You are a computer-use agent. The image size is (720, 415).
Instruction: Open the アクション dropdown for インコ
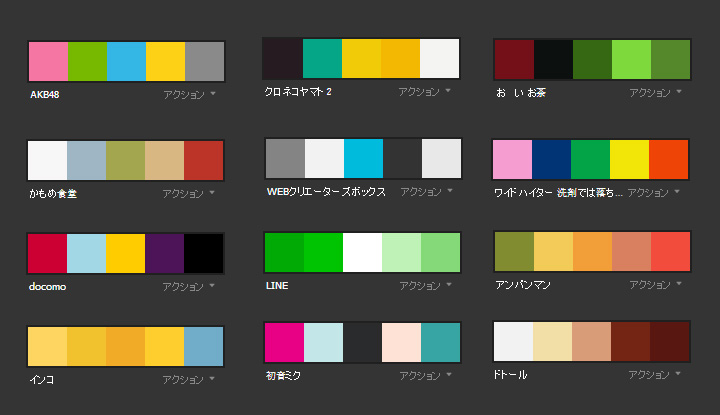tap(188, 380)
